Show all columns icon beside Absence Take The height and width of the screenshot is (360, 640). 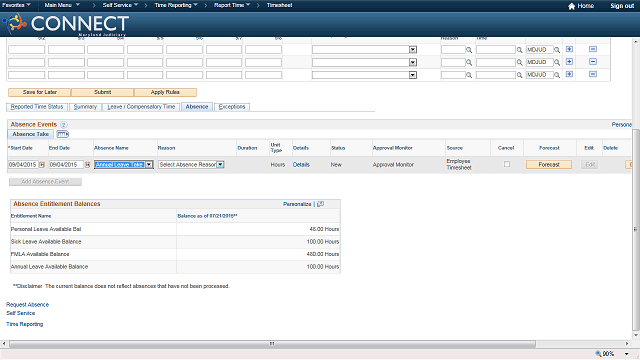click(x=62, y=134)
